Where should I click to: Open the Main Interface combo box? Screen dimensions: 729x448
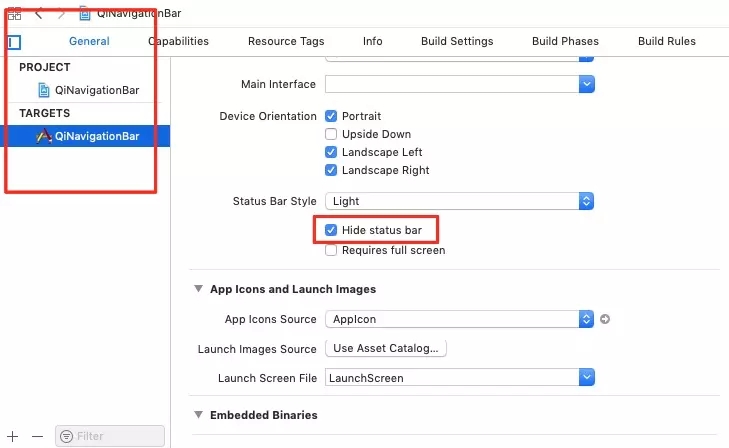(x=587, y=85)
